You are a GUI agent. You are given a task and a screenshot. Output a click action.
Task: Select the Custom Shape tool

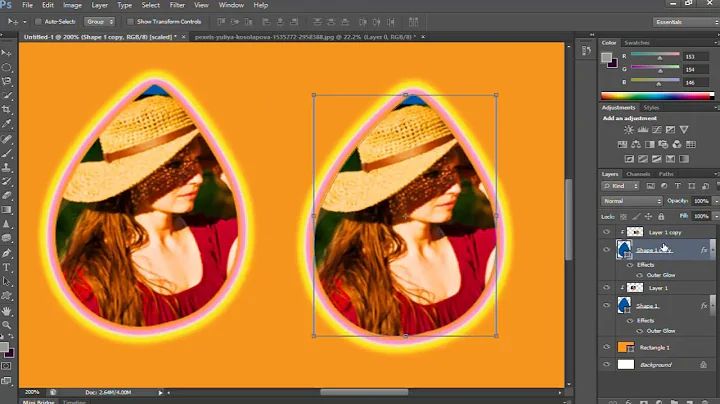(x=6, y=296)
